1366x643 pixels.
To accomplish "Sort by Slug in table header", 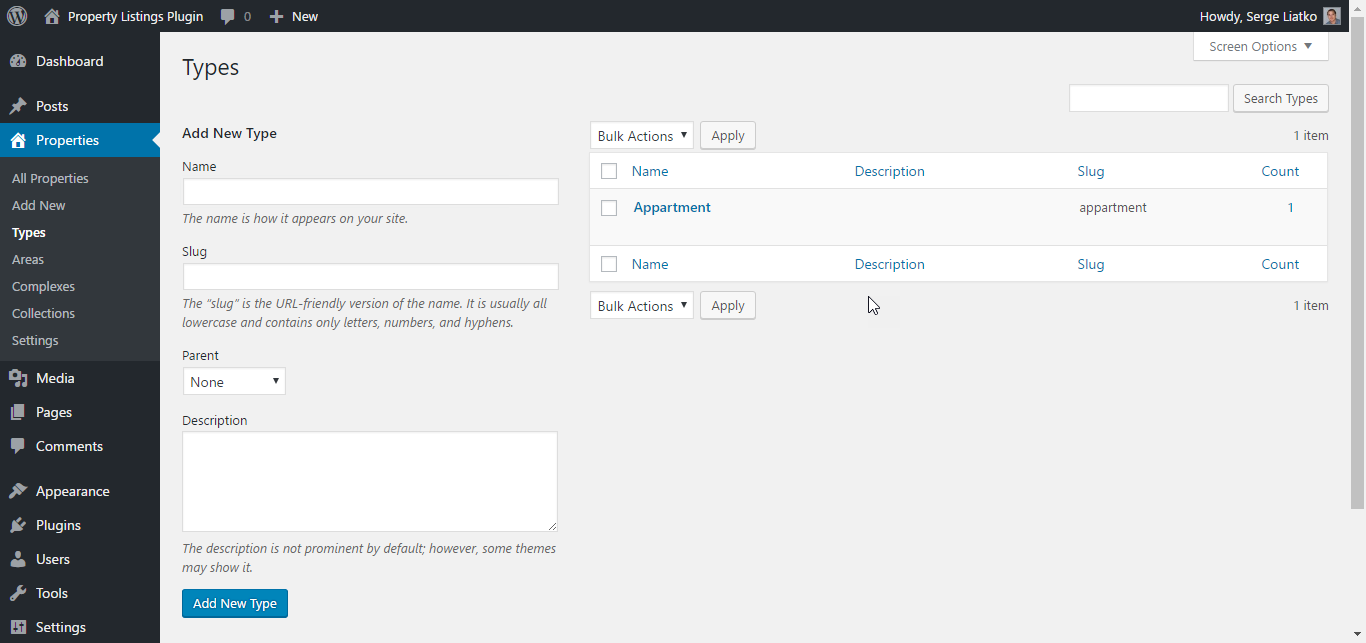I will 1091,171.
